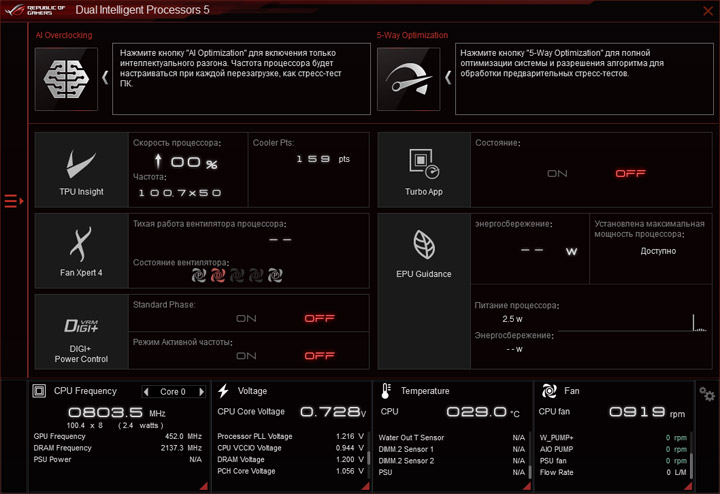The image size is (720, 494).
Task: Close the Dual Intelligent Processors window
Action: pos(708,11)
